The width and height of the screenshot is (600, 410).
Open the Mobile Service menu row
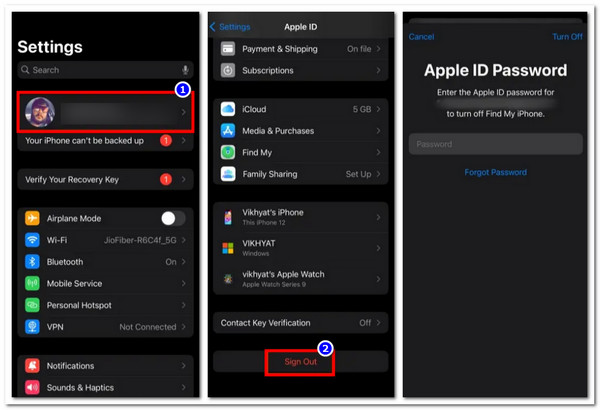coord(105,283)
